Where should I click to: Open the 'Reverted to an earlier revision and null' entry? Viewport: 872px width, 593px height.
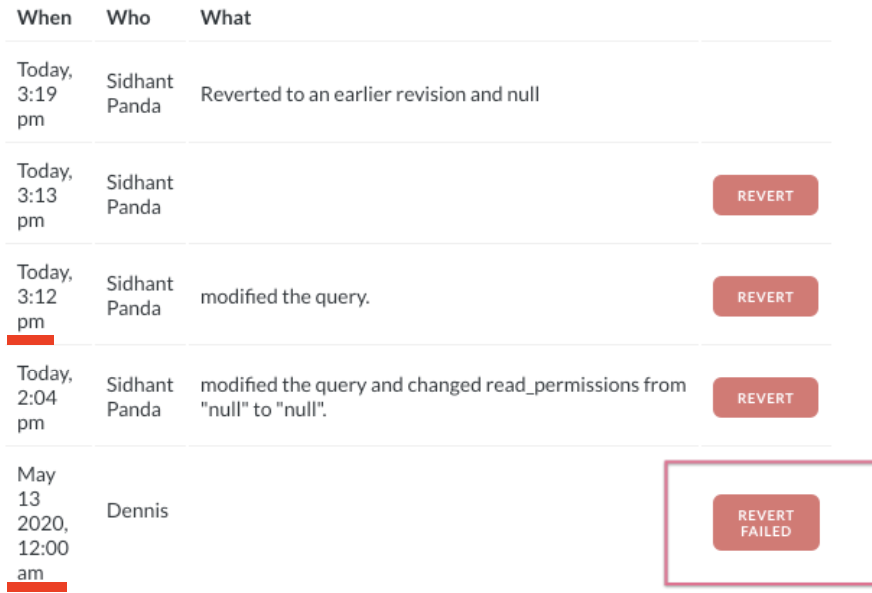(370, 94)
